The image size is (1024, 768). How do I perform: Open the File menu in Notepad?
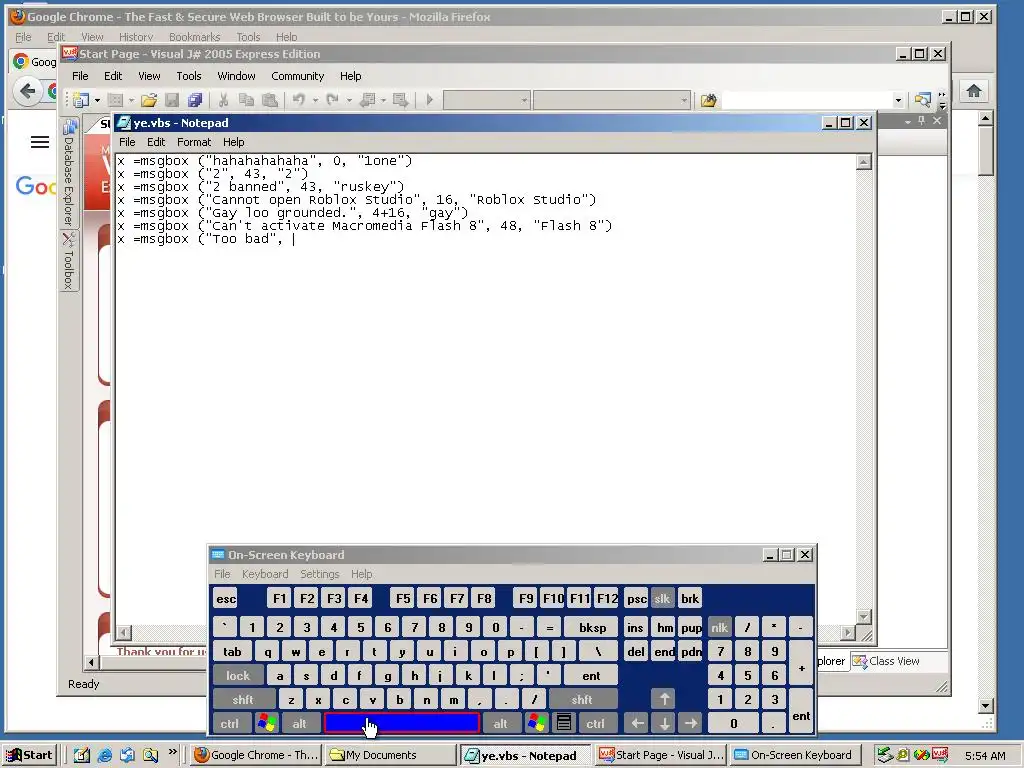(x=127, y=142)
